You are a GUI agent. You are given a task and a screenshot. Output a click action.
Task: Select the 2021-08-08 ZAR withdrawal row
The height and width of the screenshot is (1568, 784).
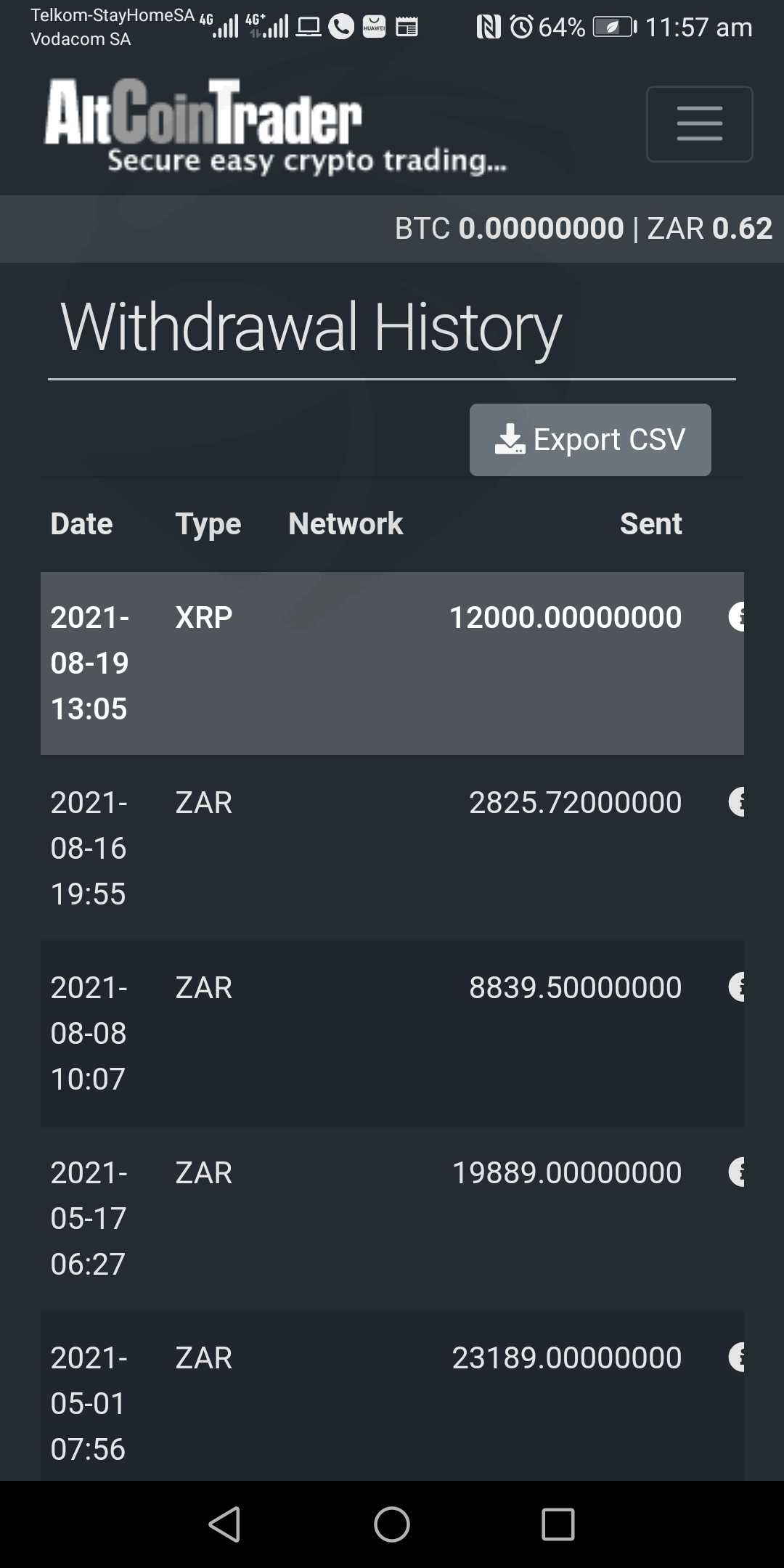[x=363, y=1033]
